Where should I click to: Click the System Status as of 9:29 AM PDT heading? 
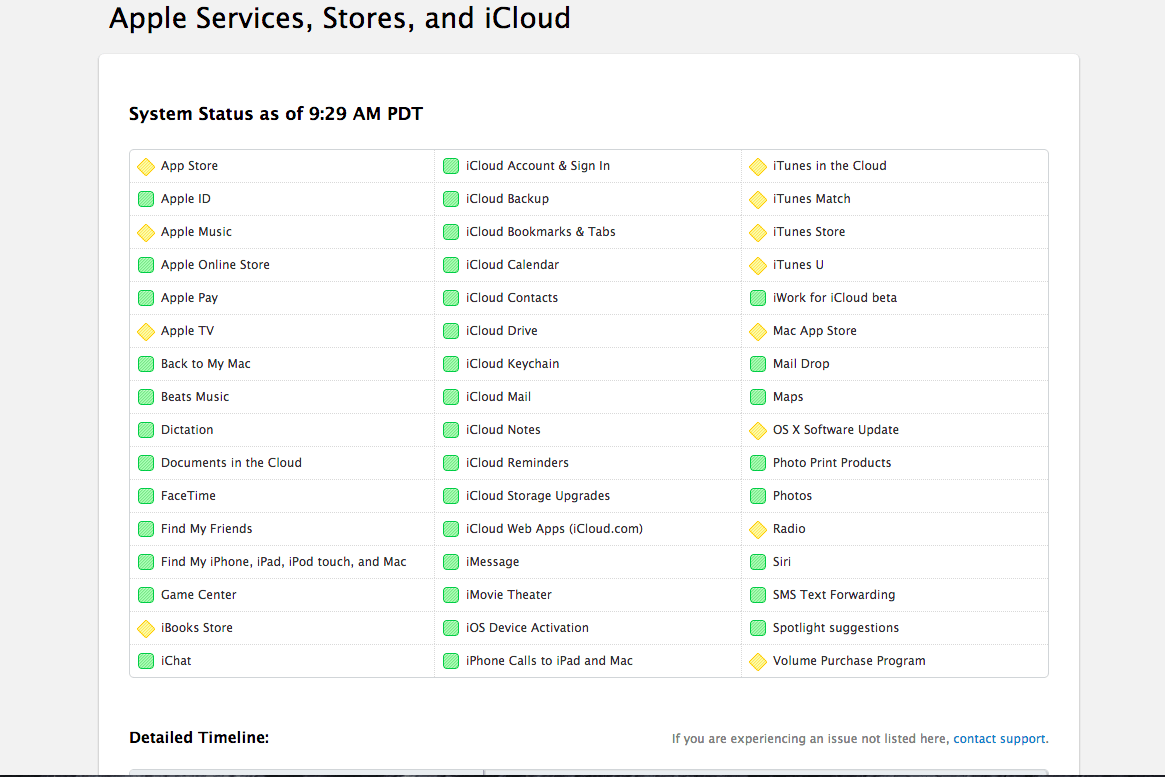click(x=276, y=114)
